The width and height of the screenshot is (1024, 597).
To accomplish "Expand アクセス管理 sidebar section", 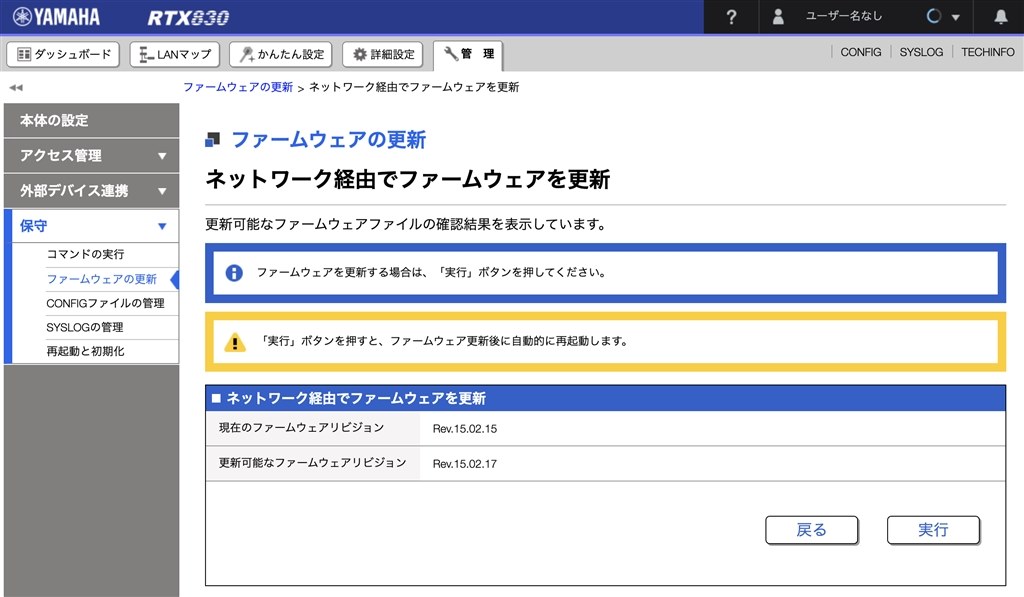I will coord(91,155).
